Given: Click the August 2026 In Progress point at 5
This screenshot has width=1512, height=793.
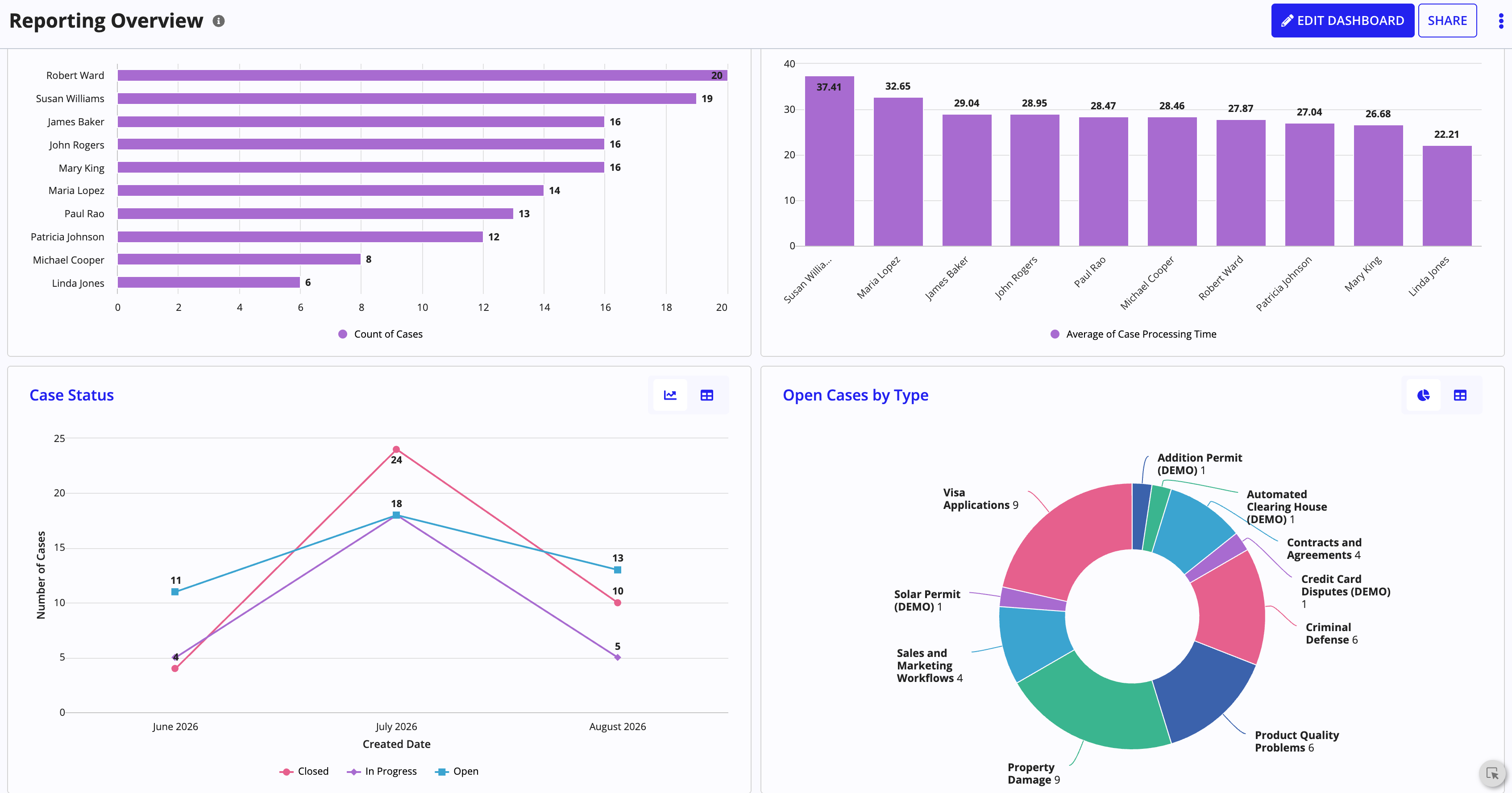Looking at the screenshot, I should (618, 657).
